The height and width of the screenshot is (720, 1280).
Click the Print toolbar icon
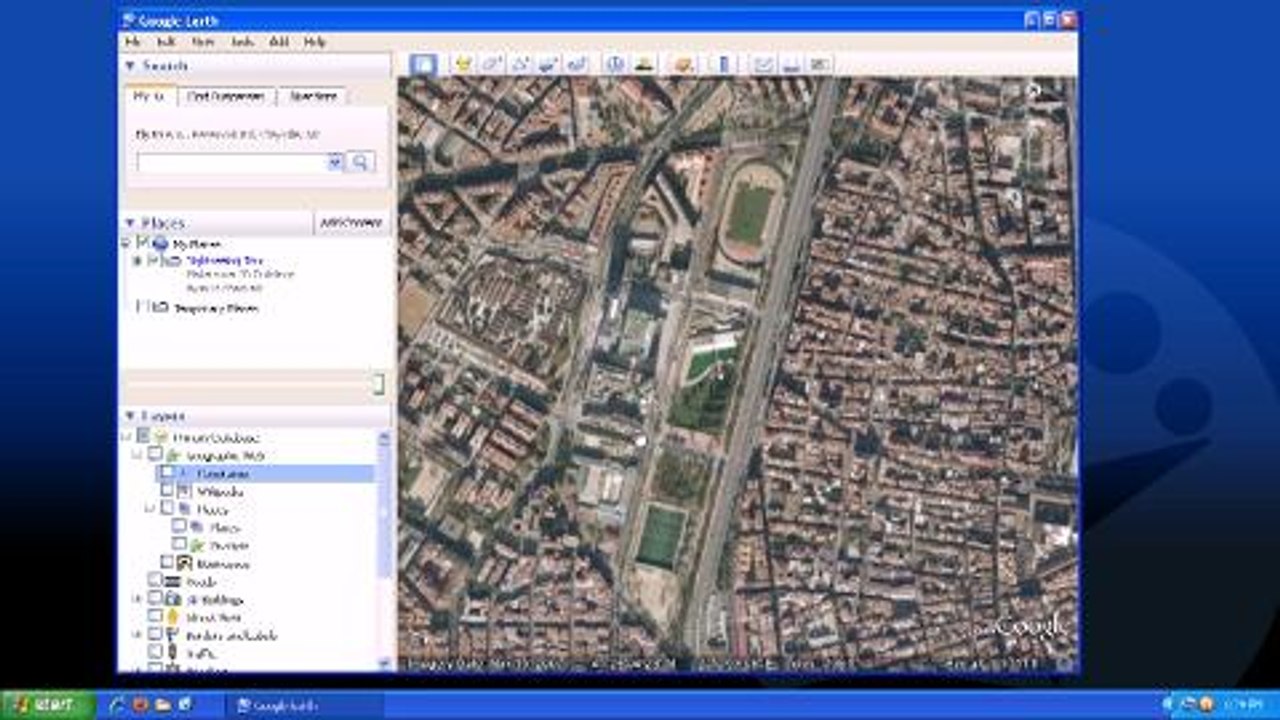point(792,64)
